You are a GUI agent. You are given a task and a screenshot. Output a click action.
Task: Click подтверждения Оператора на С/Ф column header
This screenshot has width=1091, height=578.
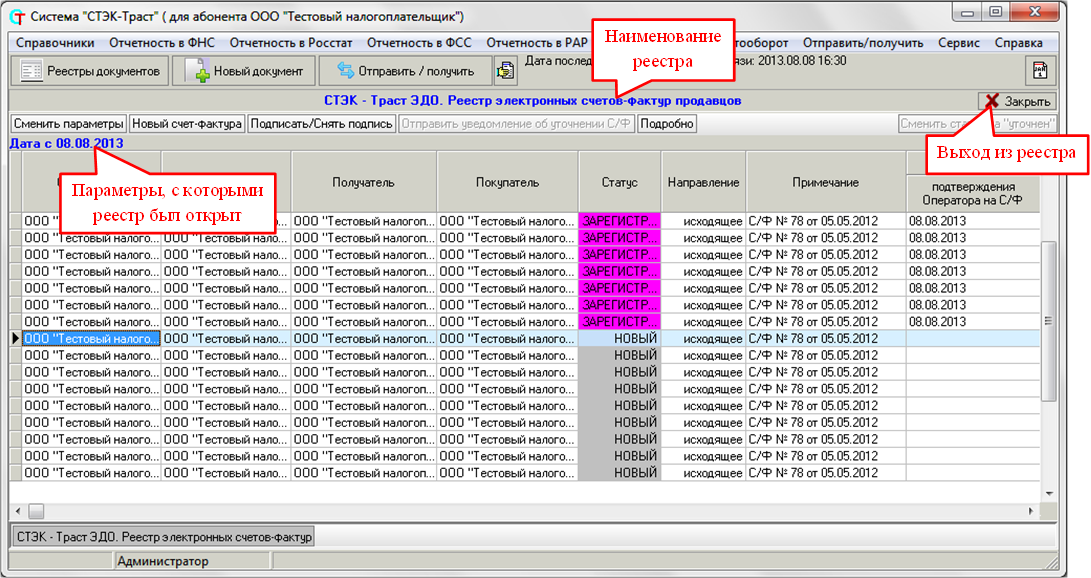tap(973, 193)
